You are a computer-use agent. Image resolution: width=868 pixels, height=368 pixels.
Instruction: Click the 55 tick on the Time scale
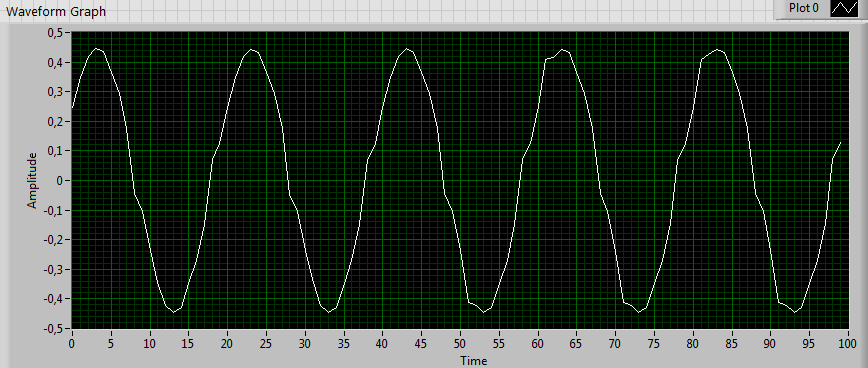499,344
